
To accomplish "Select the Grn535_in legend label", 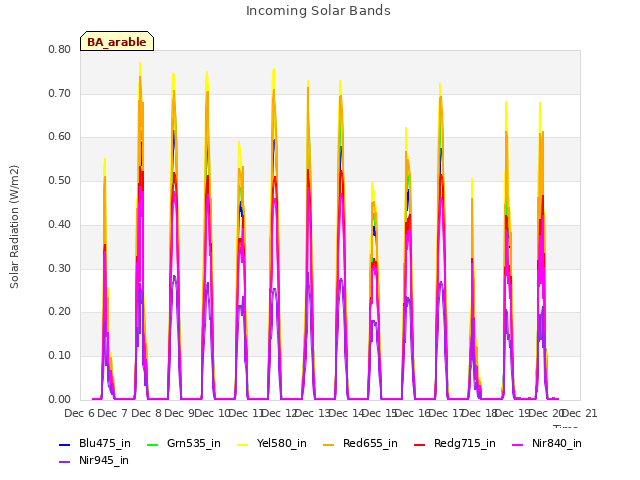I will [x=194, y=443].
